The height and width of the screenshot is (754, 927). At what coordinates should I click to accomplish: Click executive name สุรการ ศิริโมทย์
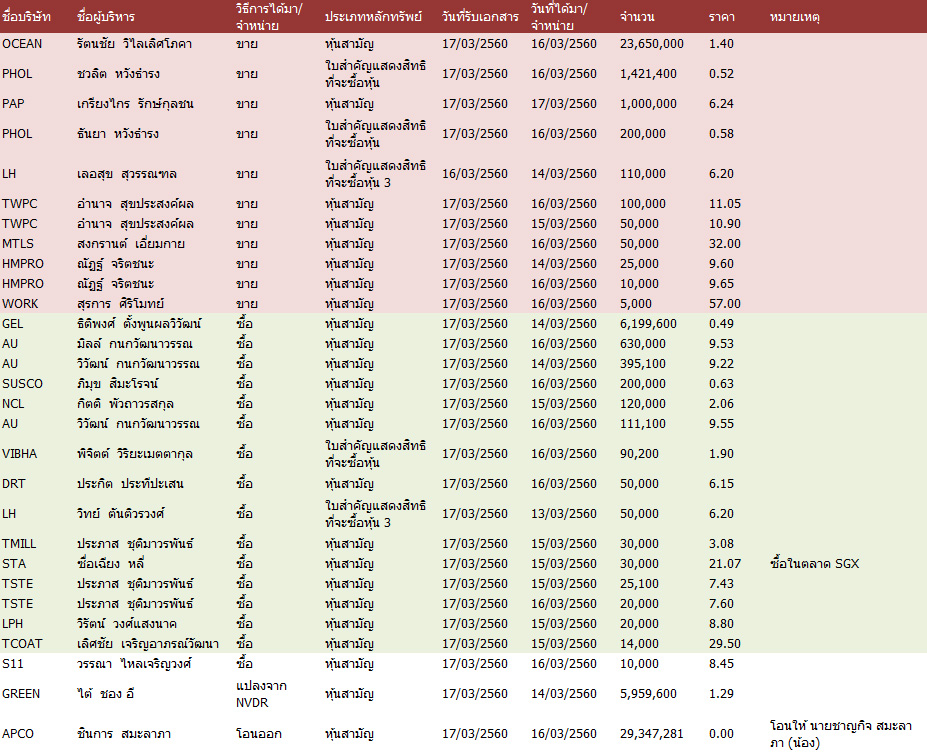click(x=121, y=303)
